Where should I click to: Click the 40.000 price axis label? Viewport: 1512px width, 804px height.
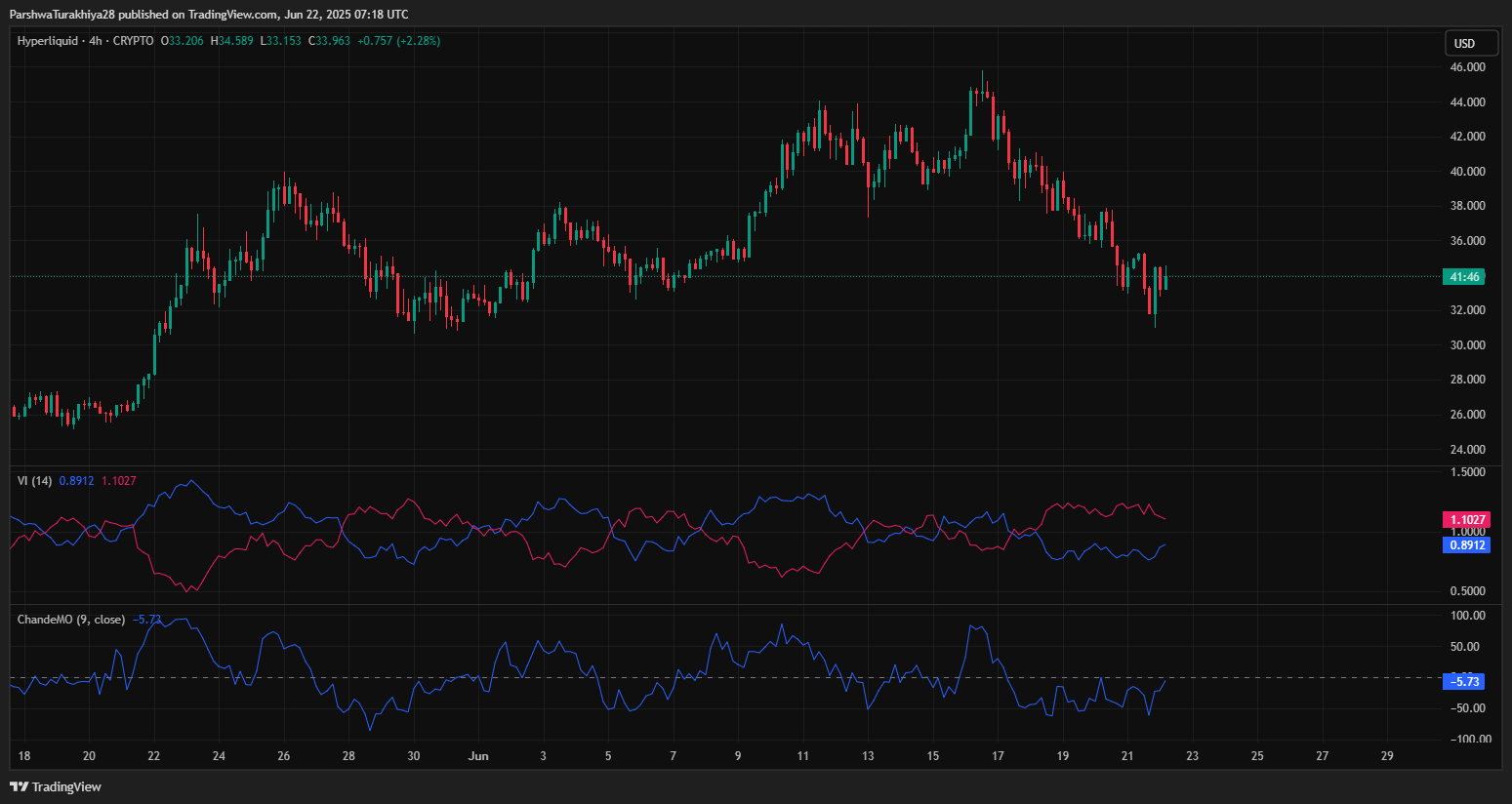[1468, 172]
